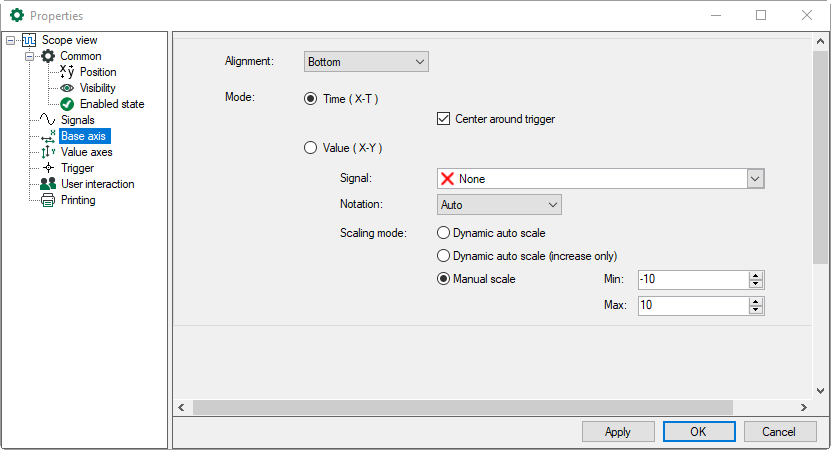The width and height of the screenshot is (831, 450).
Task: Expand the Notation Auto dropdown
Action: (x=500, y=205)
